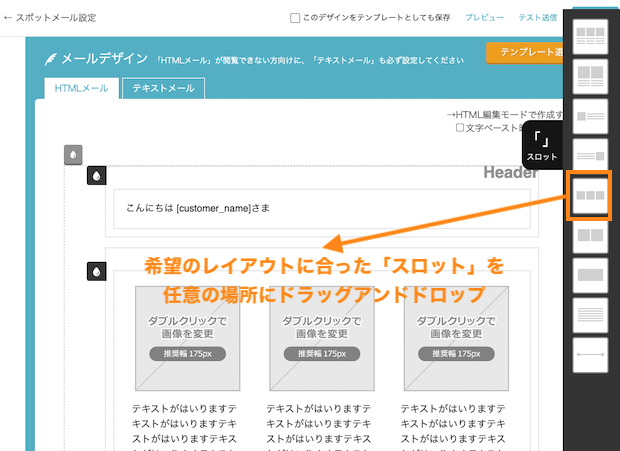Click the プレビュー link
Screen dimensions: 620x451
[485, 18]
